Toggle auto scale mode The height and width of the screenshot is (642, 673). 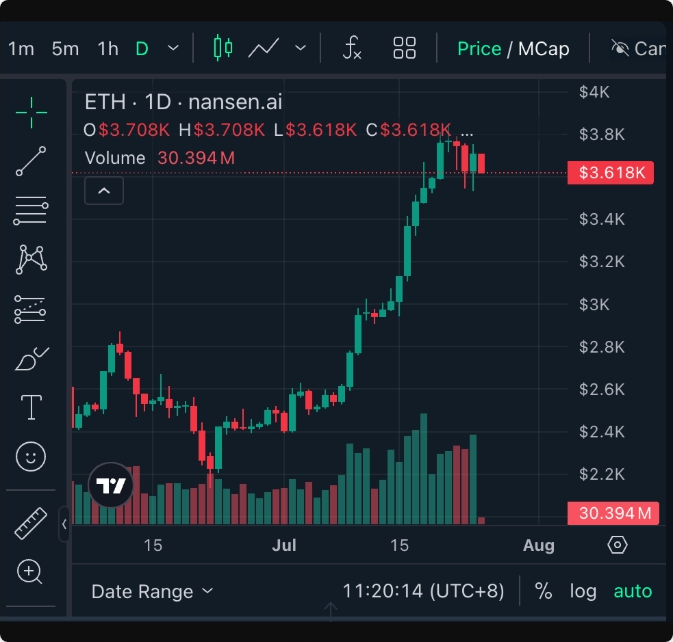[632, 591]
